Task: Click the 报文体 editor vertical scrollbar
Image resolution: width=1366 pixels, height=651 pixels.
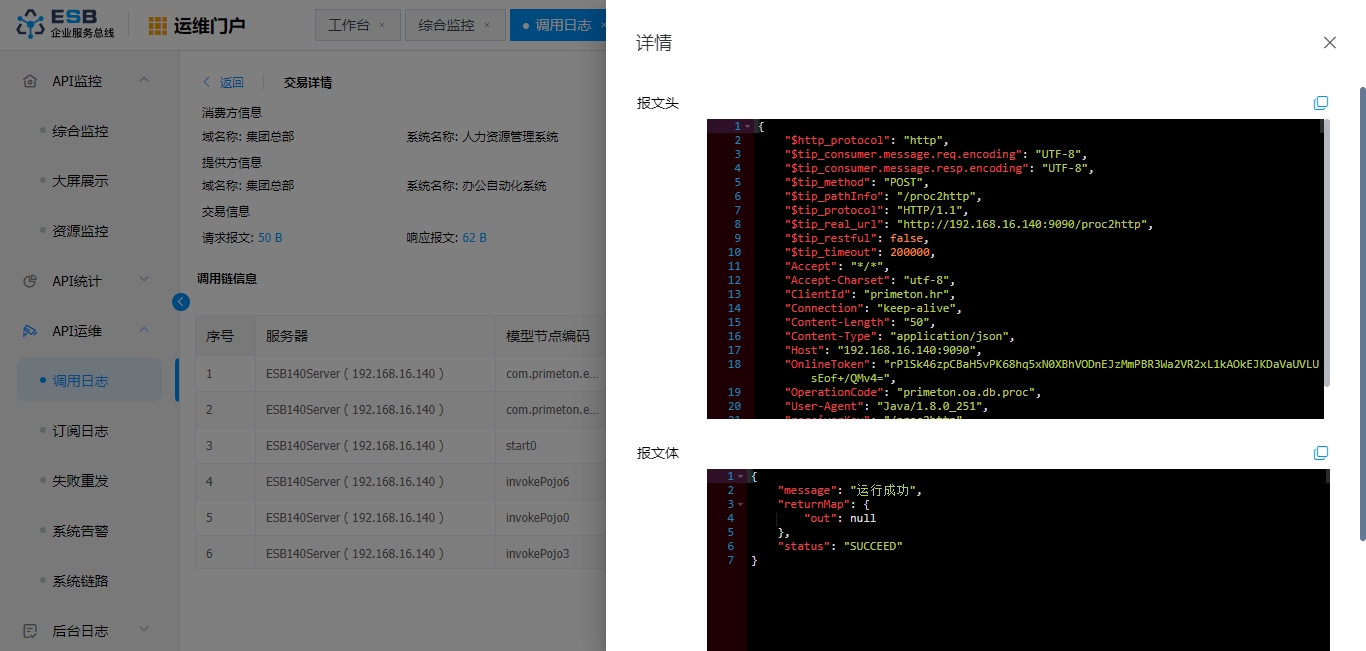Action: pos(1326,476)
